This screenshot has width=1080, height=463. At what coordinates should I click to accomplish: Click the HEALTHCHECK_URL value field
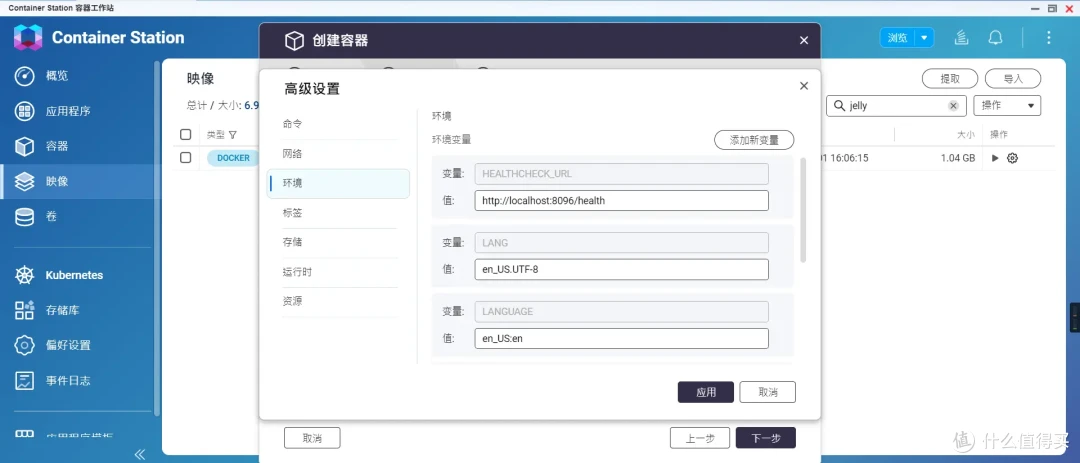[621, 200]
